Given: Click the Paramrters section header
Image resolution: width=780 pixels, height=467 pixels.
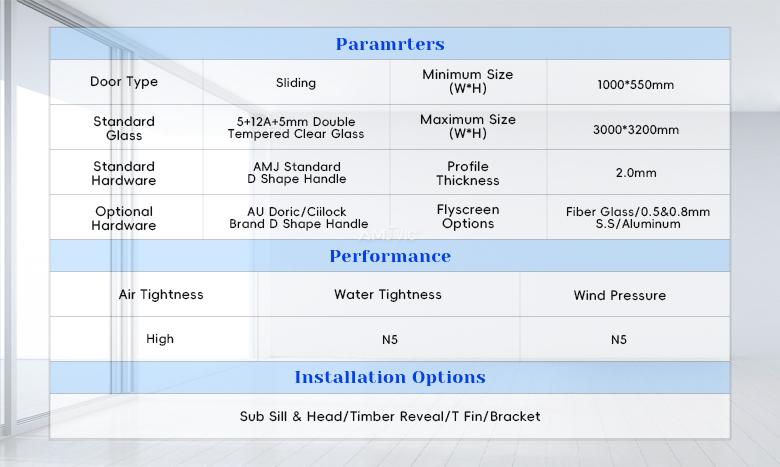Looking at the screenshot, I should tap(390, 44).
